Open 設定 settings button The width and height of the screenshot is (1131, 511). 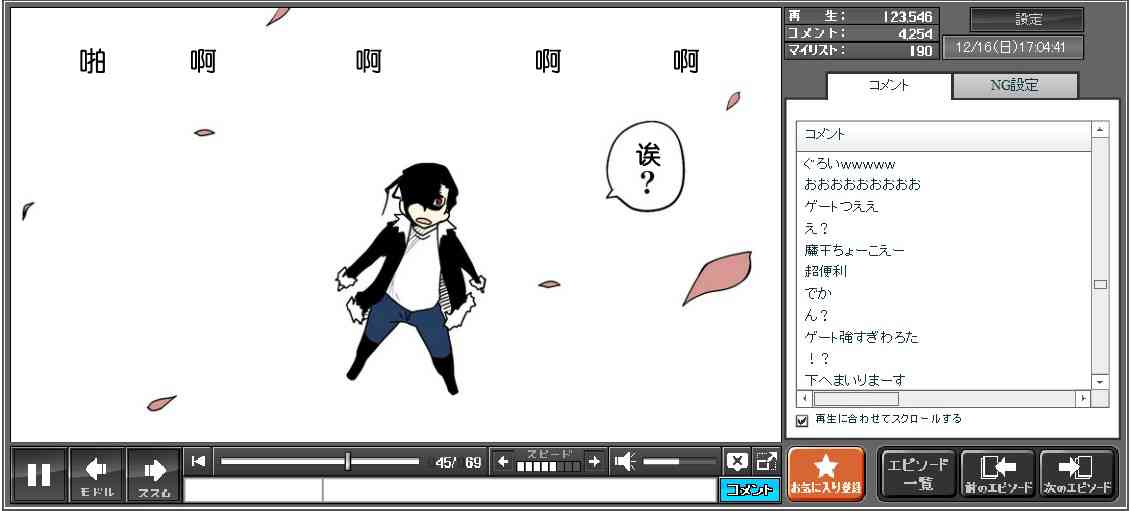tap(1027, 20)
